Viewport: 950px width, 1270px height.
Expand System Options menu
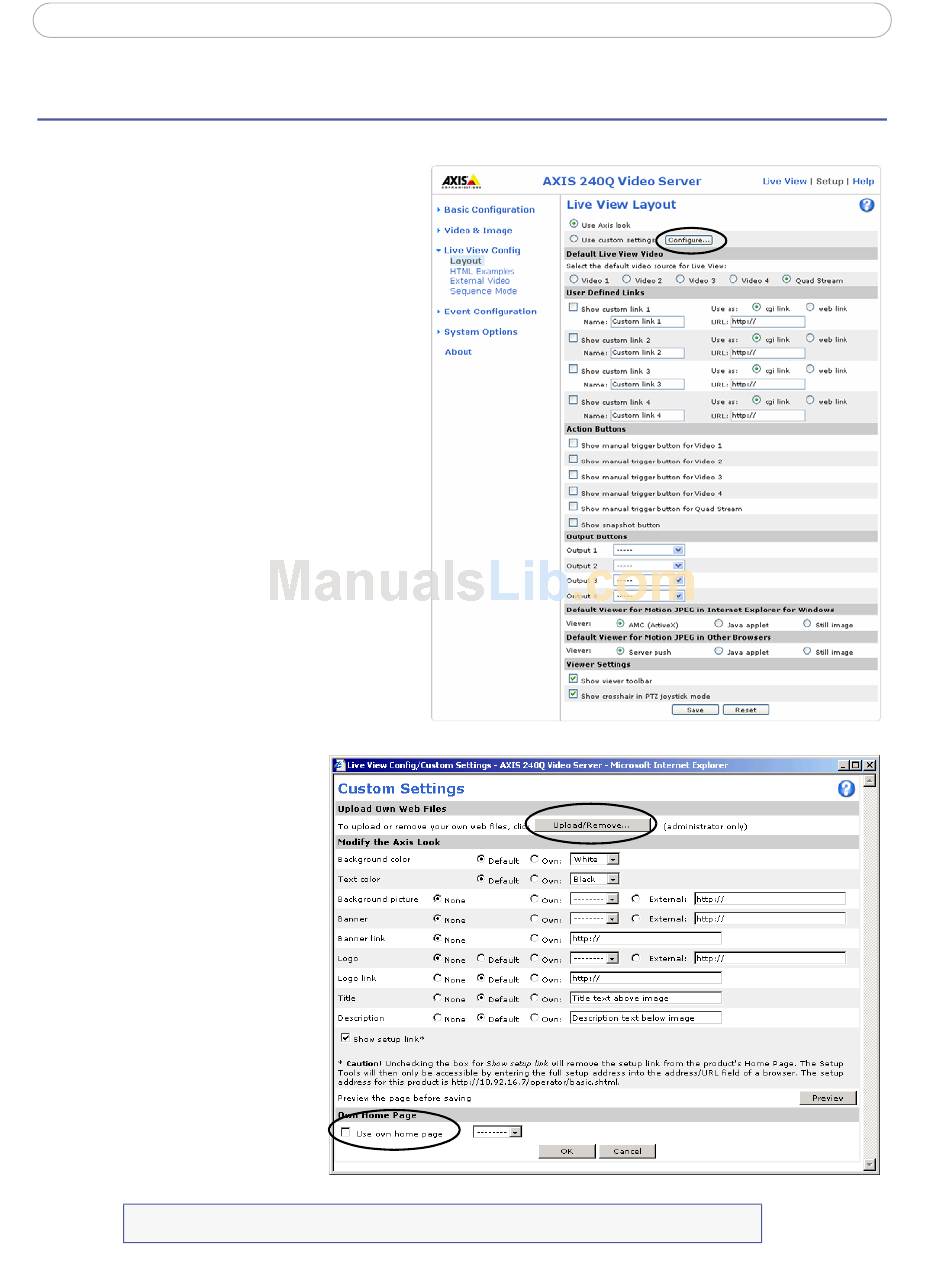pyautogui.click(x=481, y=332)
